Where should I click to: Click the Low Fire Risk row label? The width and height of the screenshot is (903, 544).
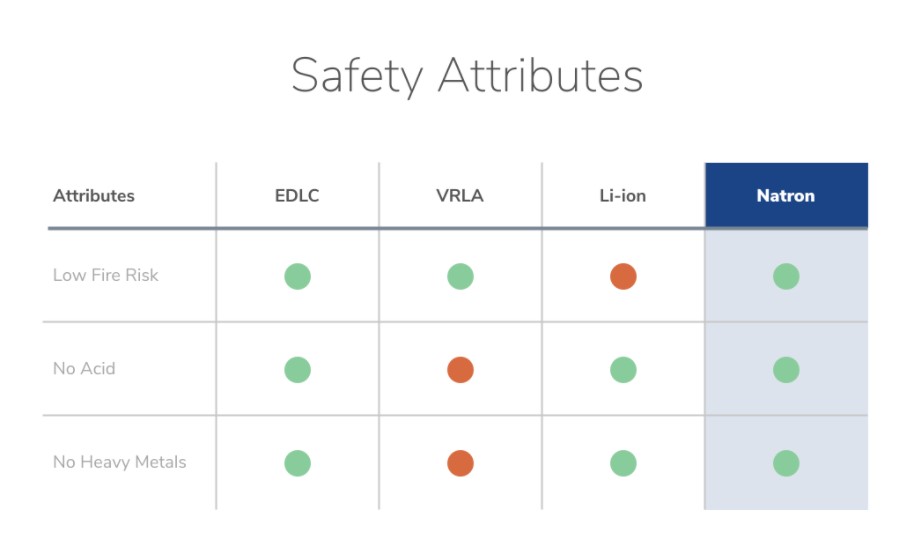105,275
